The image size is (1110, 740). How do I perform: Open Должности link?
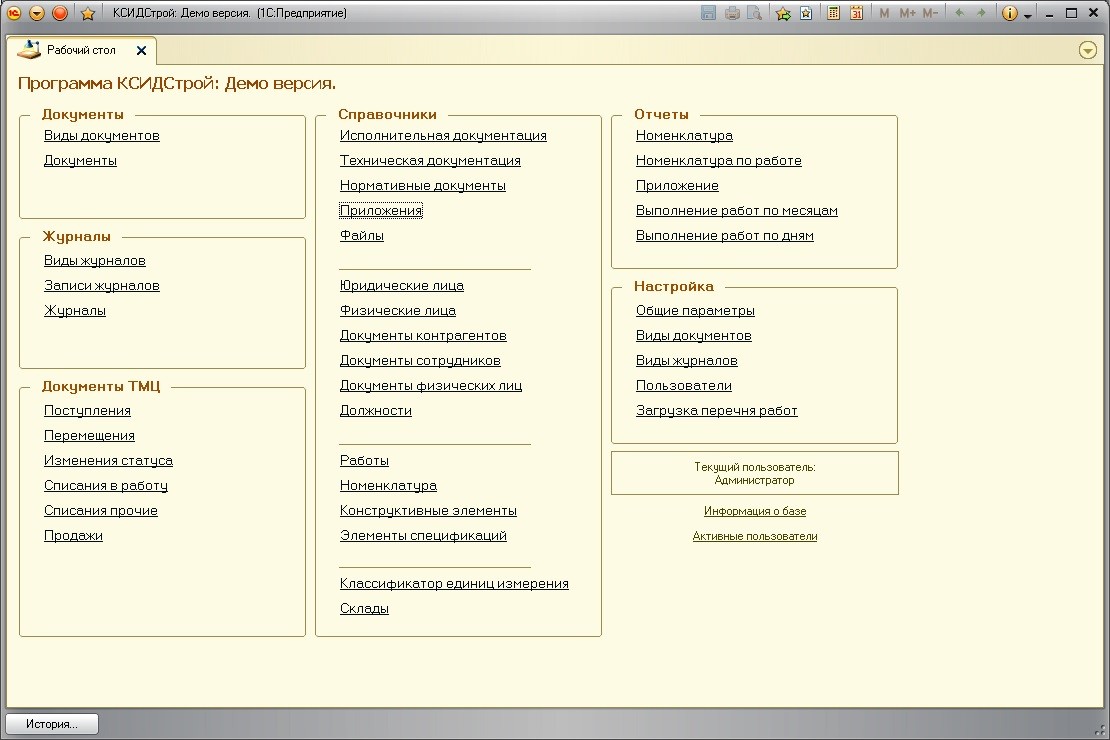376,411
